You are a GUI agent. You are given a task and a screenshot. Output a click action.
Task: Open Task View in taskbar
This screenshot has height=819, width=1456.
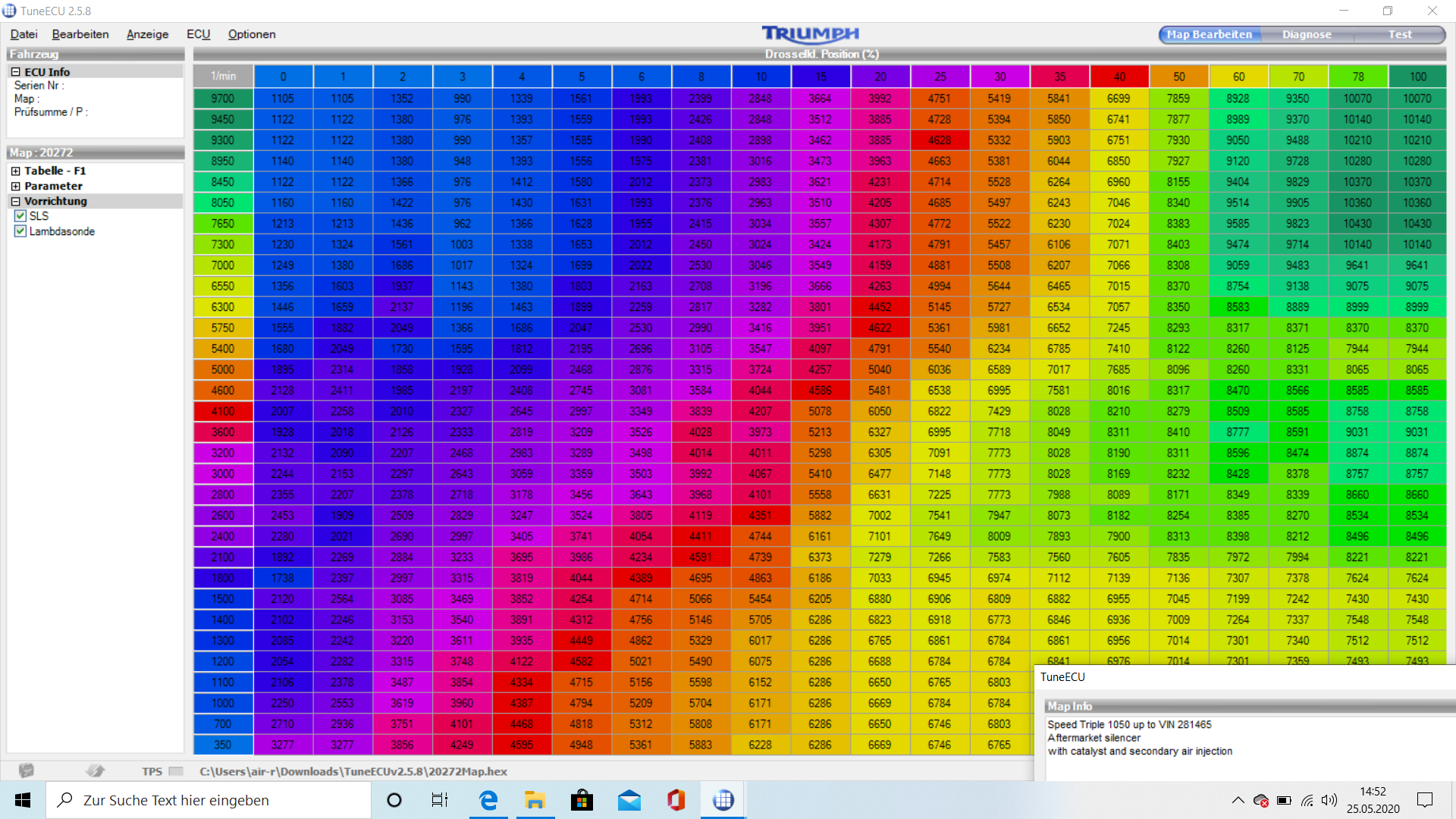click(440, 800)
